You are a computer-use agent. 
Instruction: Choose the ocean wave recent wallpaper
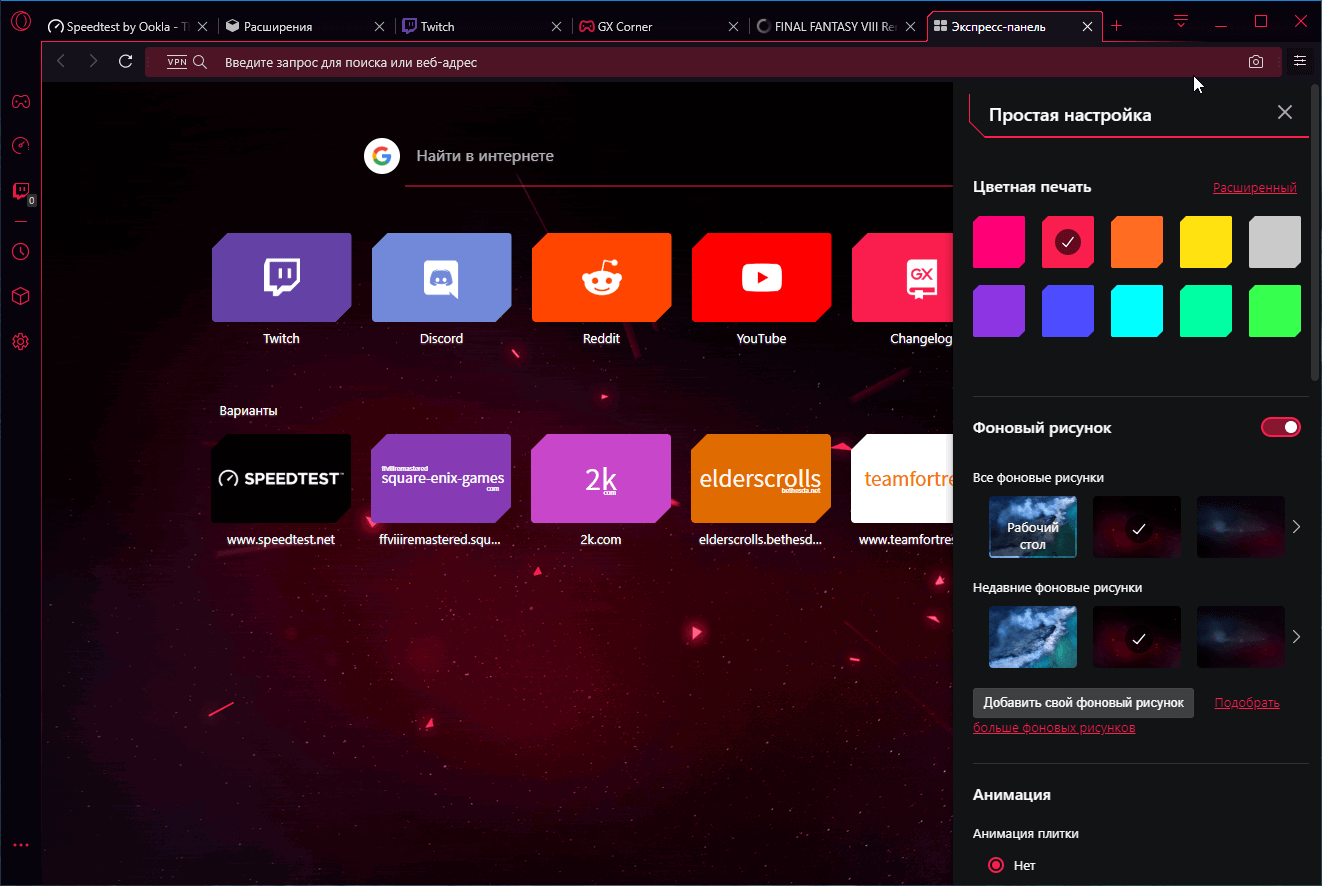[1033, 637]
